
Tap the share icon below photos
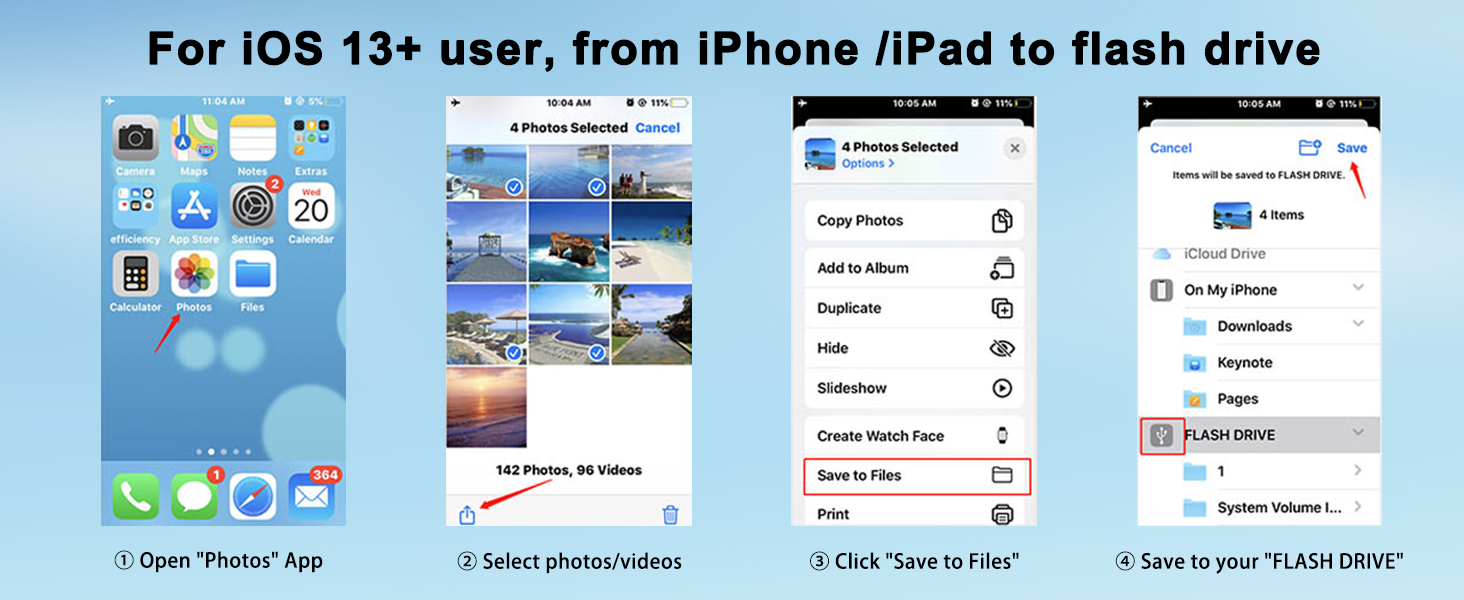point(467,514)
